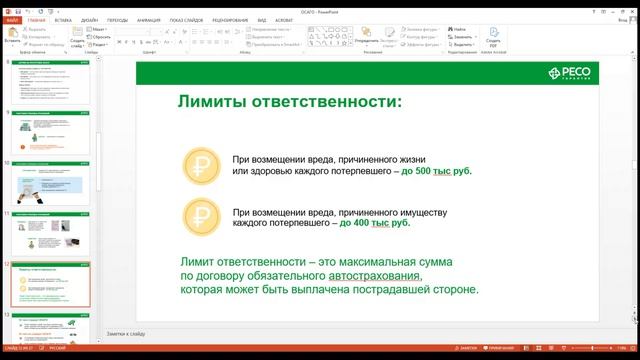The image size is (640, 360).
Task: Open Text Direction (Направление текста) dropdown
Action: 269,29
